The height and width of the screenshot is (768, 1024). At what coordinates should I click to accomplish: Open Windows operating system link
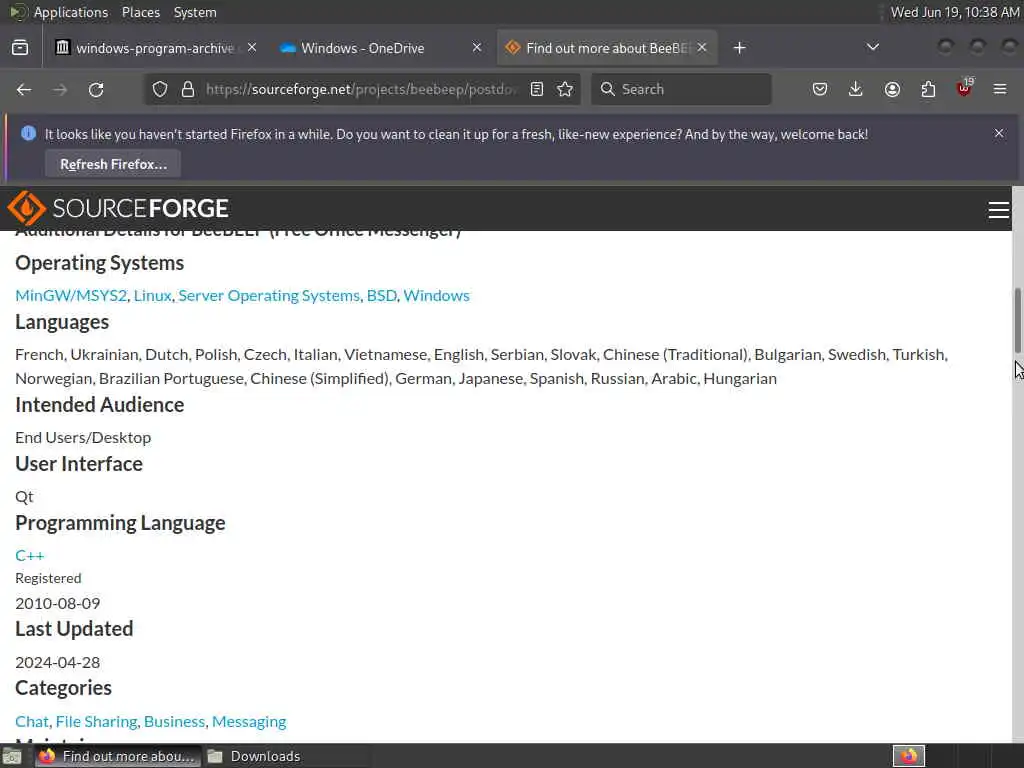436,296
